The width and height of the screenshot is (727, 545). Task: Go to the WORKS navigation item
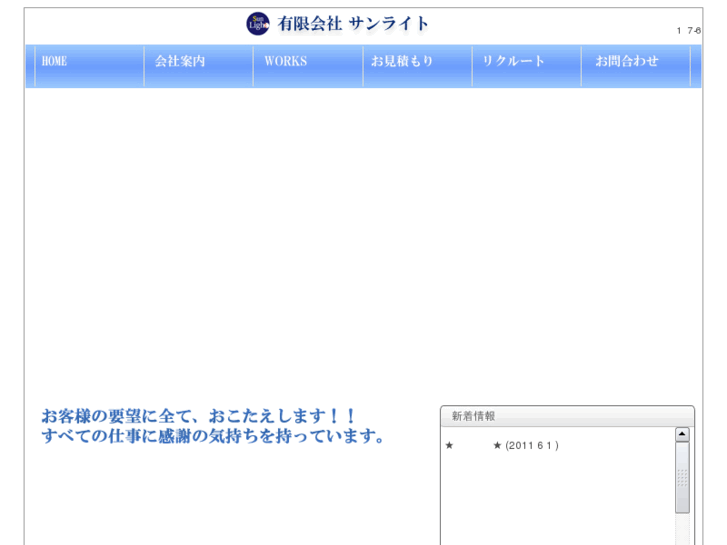pyautogui.click(x=308, y=66)
